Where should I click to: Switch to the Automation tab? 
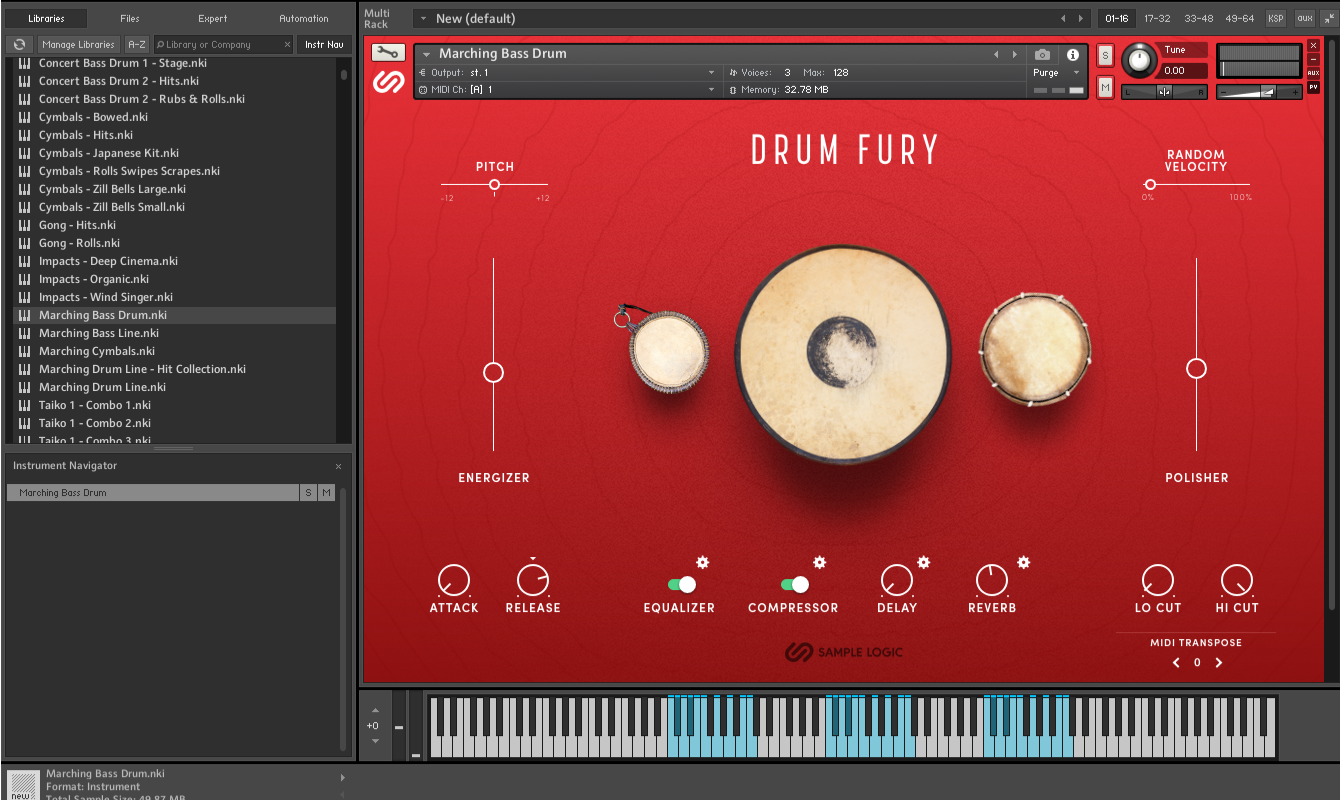tap(304, 18)
